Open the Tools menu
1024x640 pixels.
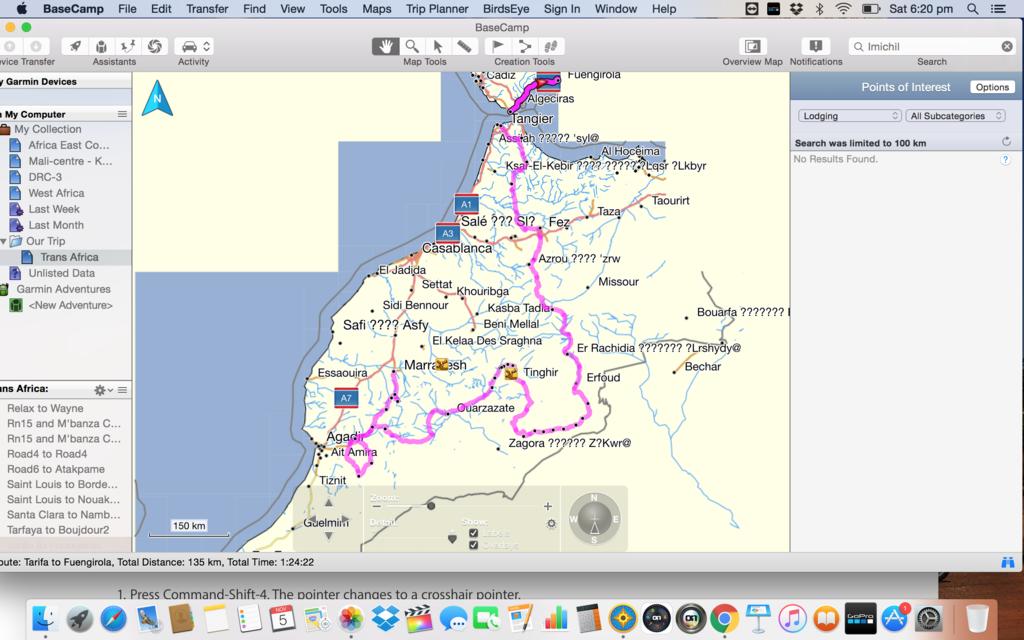click(x=333, y=8)
